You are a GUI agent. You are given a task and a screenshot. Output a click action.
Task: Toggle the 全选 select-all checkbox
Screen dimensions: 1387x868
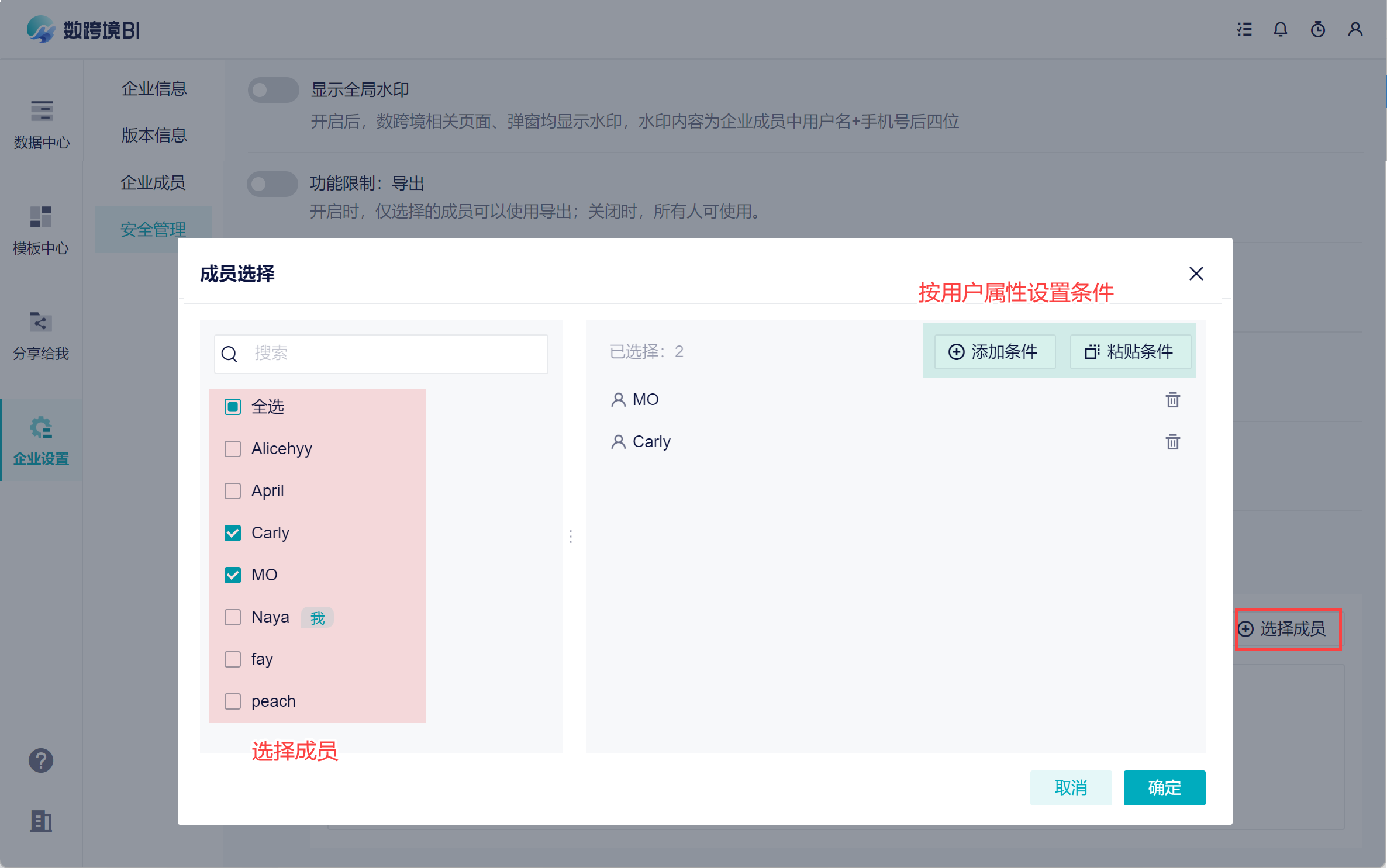pos(233,407)
